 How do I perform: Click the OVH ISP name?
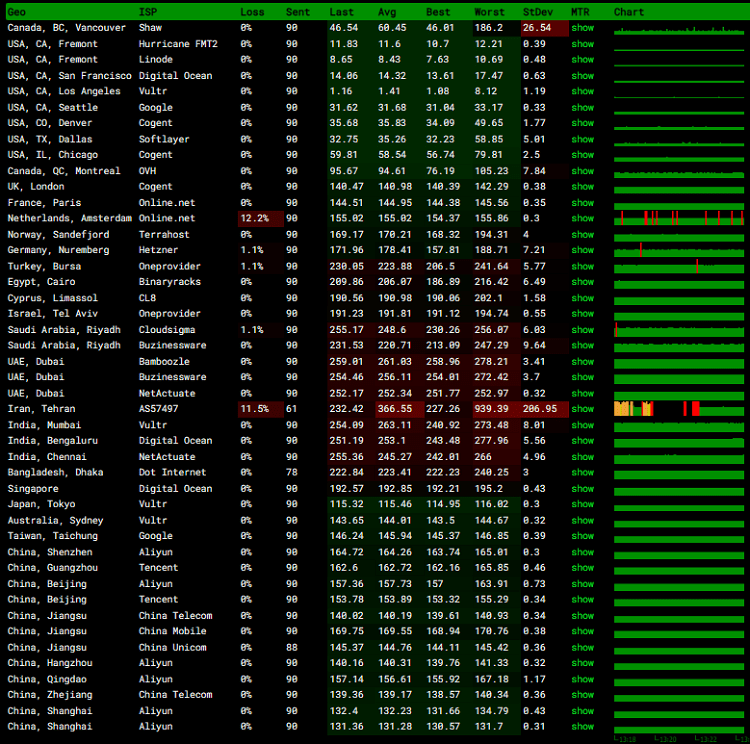point(147,171)
